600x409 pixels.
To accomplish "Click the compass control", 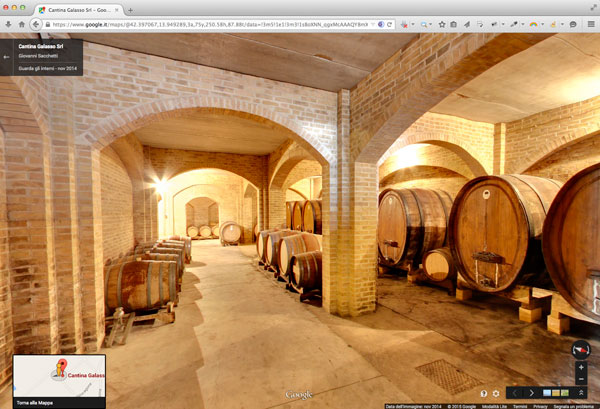I will [x=581, y=350].
